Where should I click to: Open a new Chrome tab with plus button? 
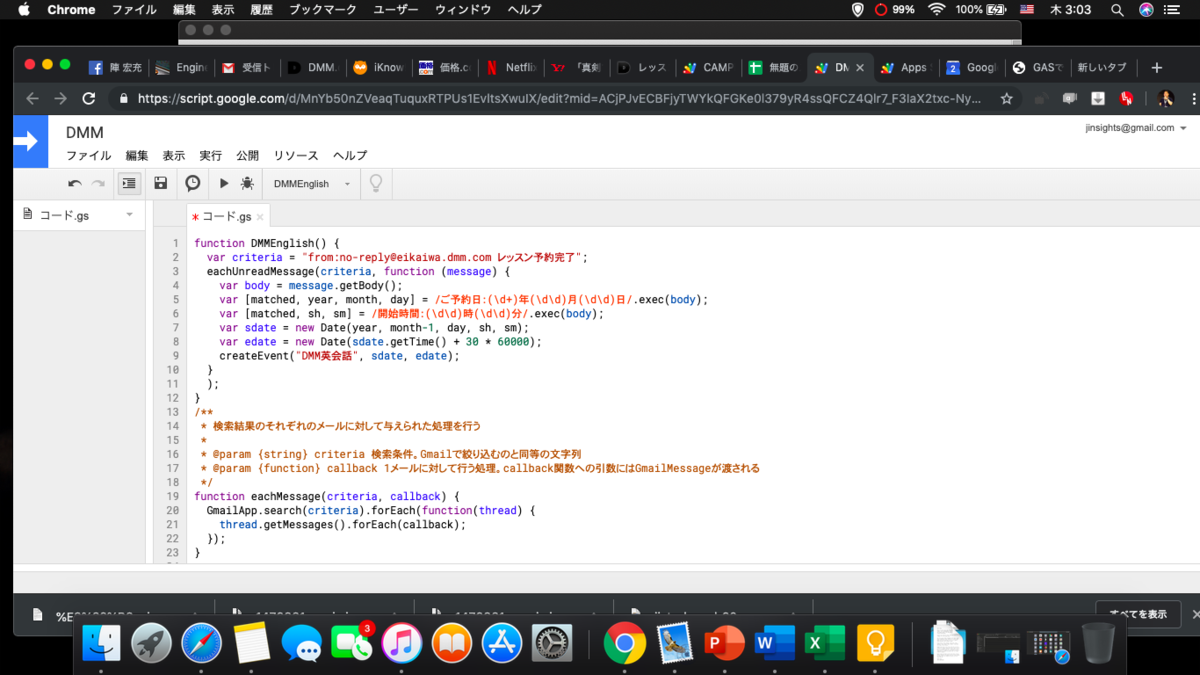(1157, 67)
